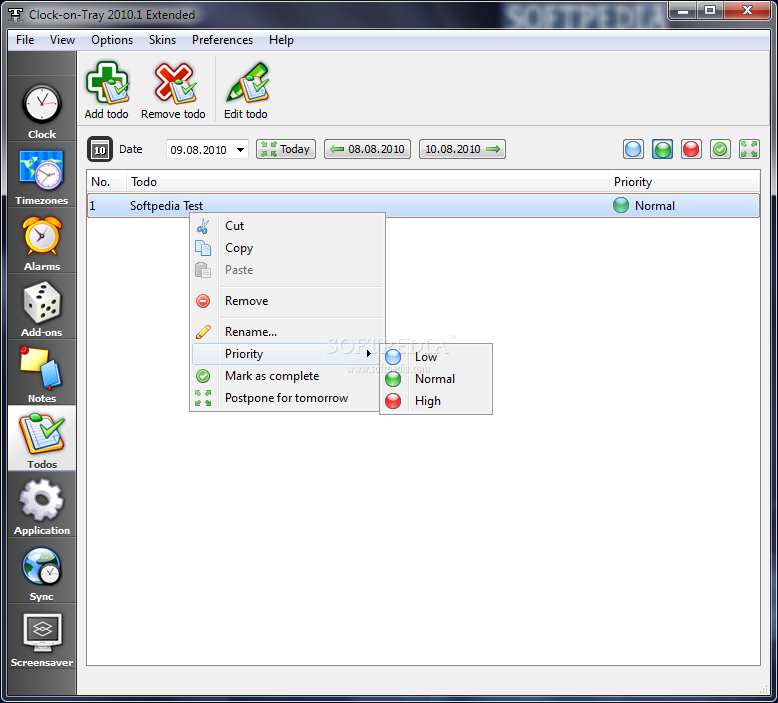This screenshot has width=778, height=703.
Task: Click the calendar icon beside Date
Action: pyautogui.click(x=100, y=149)
